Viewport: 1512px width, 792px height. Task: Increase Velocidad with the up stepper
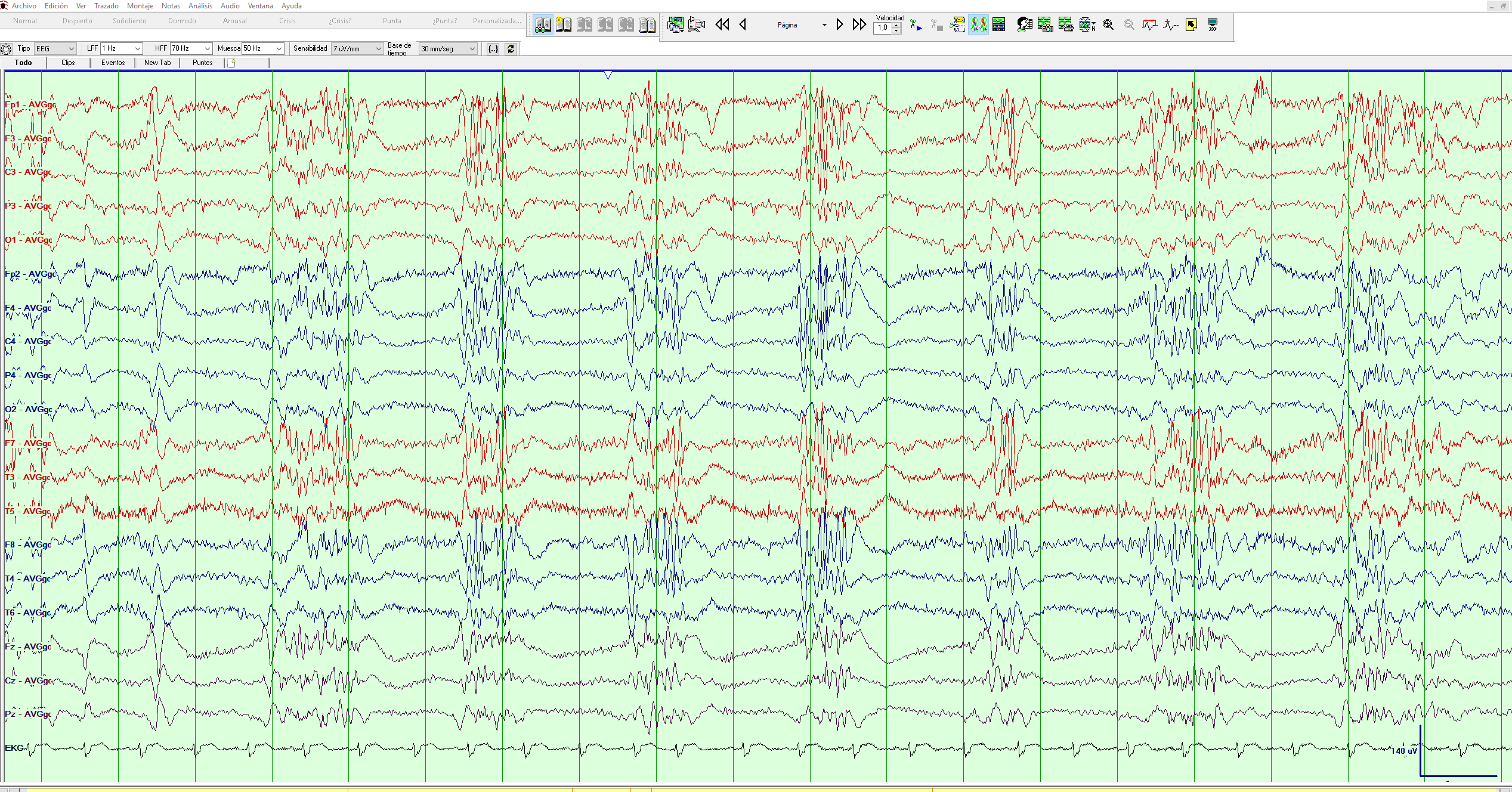click(896, 25)
